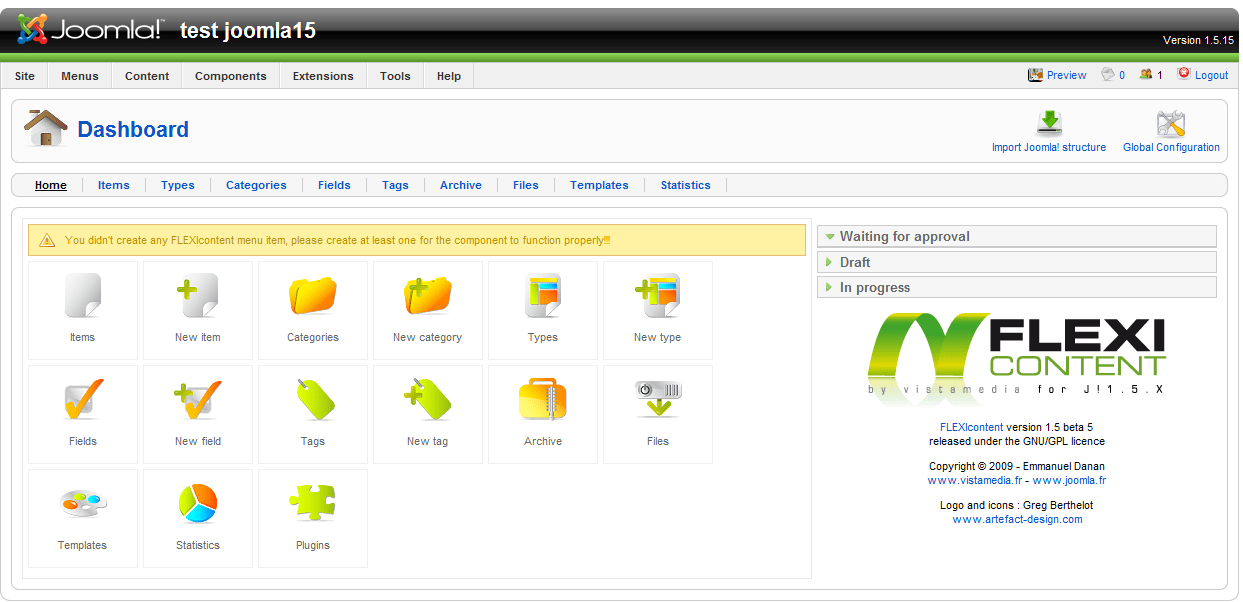The image size is (1243, 602).
Task: Expand the In progress panel
Action: 1017,287
